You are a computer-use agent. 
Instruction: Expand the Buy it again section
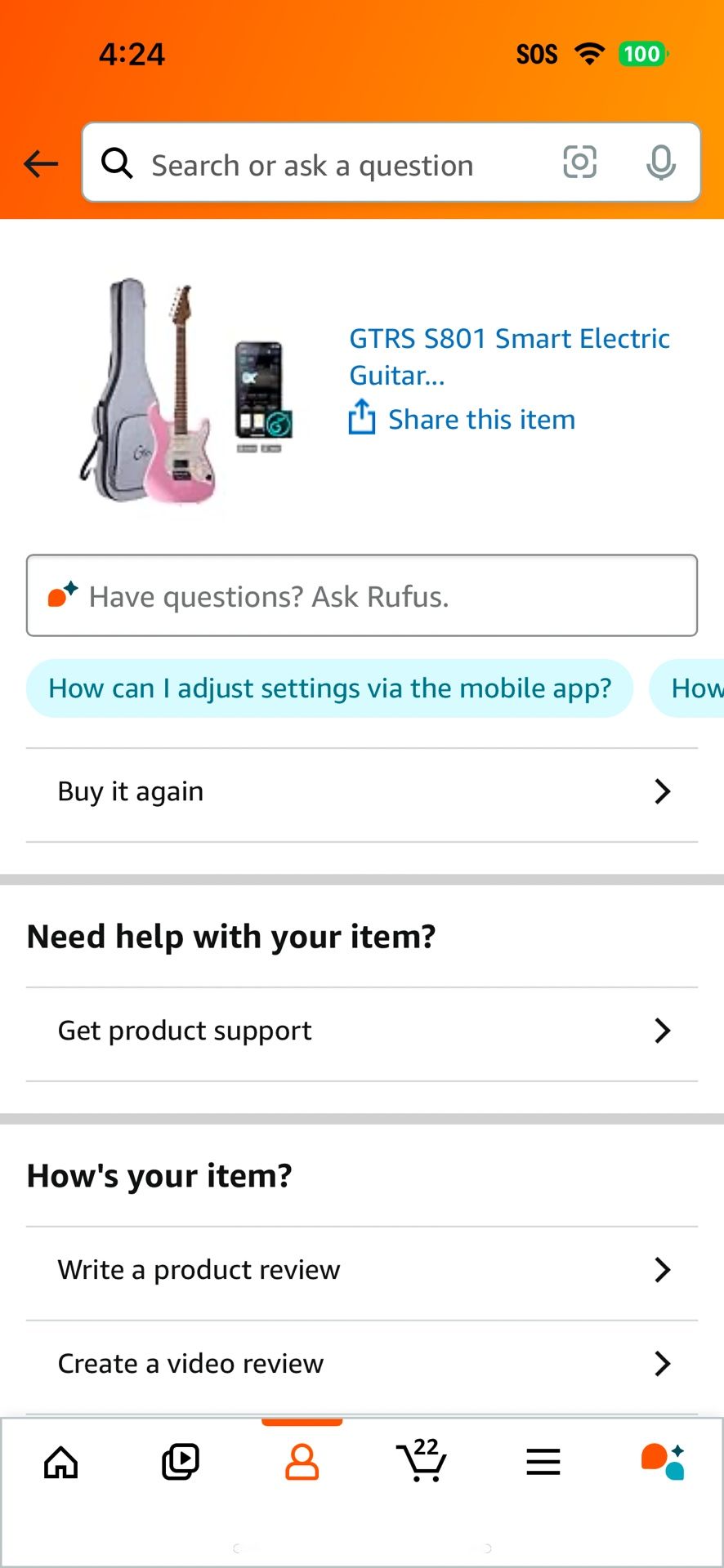click(x=362, y=791)
